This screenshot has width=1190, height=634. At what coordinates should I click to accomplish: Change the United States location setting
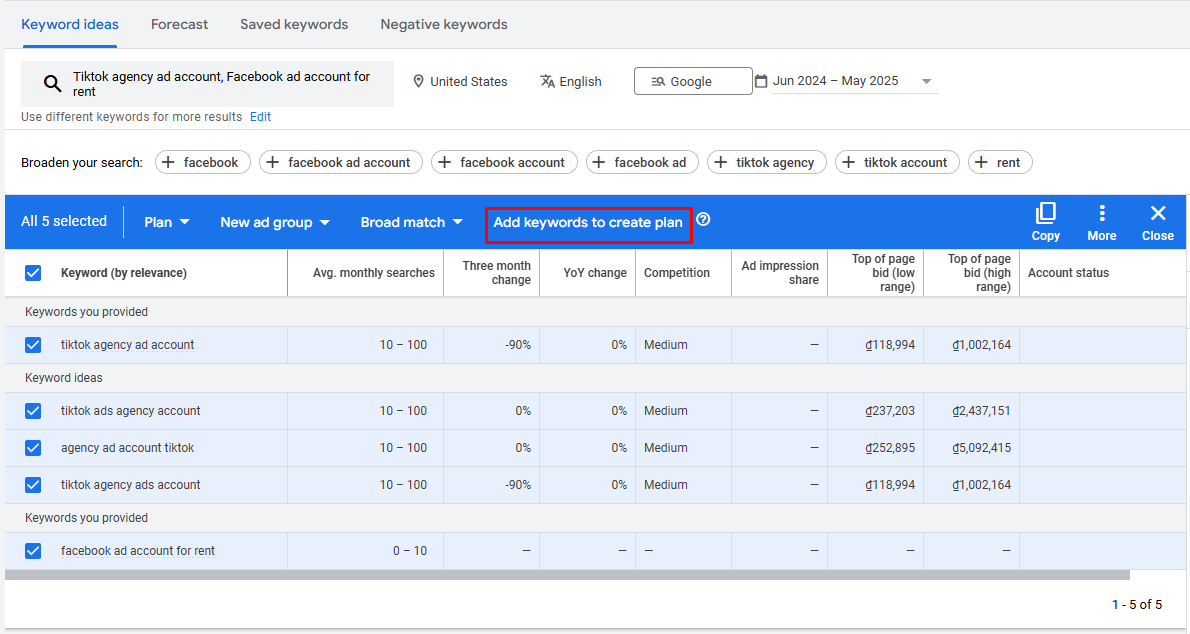pyautogui.click(x=460, y=81)
